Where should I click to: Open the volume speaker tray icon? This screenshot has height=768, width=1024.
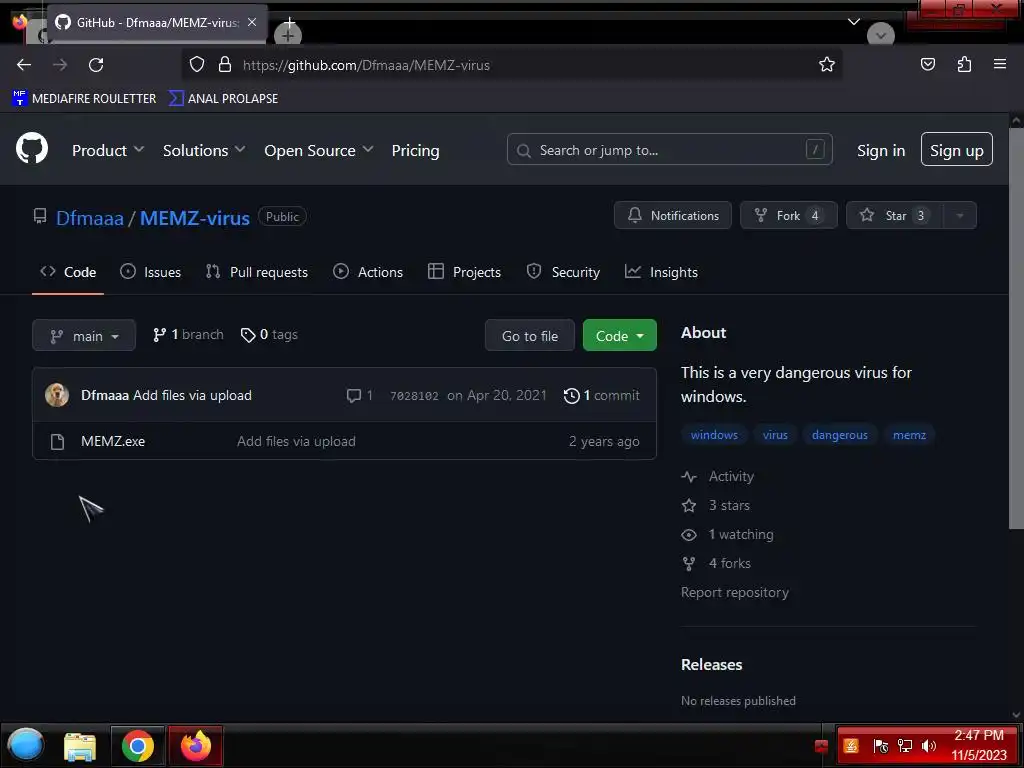(929, 746)
